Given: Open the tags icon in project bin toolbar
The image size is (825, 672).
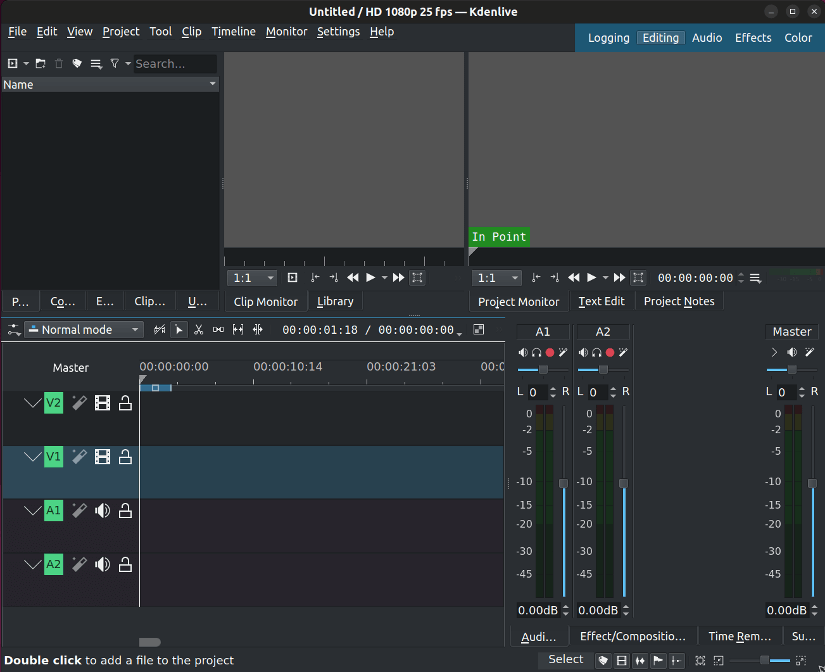Looking at the screenshot, I should point(77,64).
